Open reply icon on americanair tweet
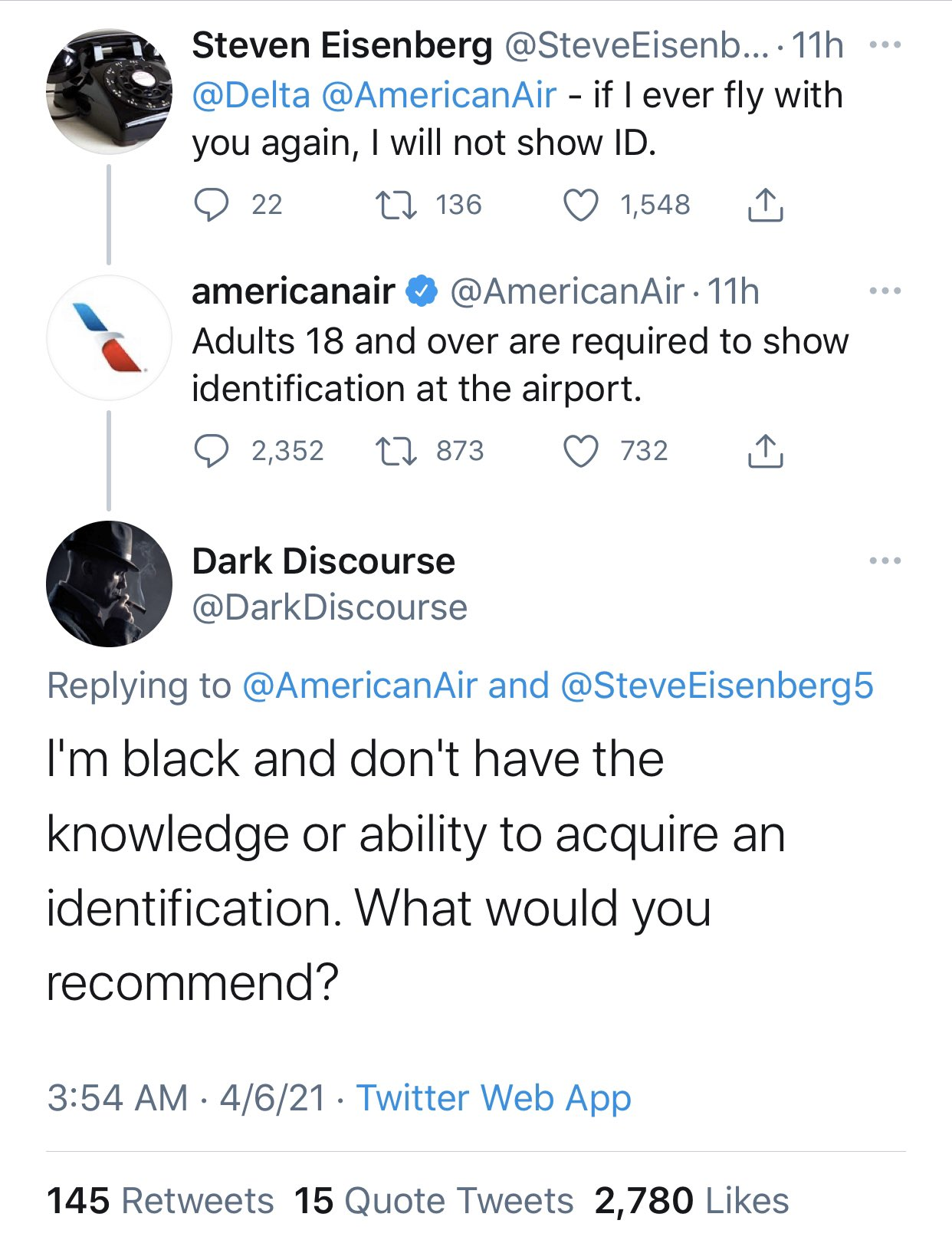Screen dimensions: 952x1240 point(211,451)
